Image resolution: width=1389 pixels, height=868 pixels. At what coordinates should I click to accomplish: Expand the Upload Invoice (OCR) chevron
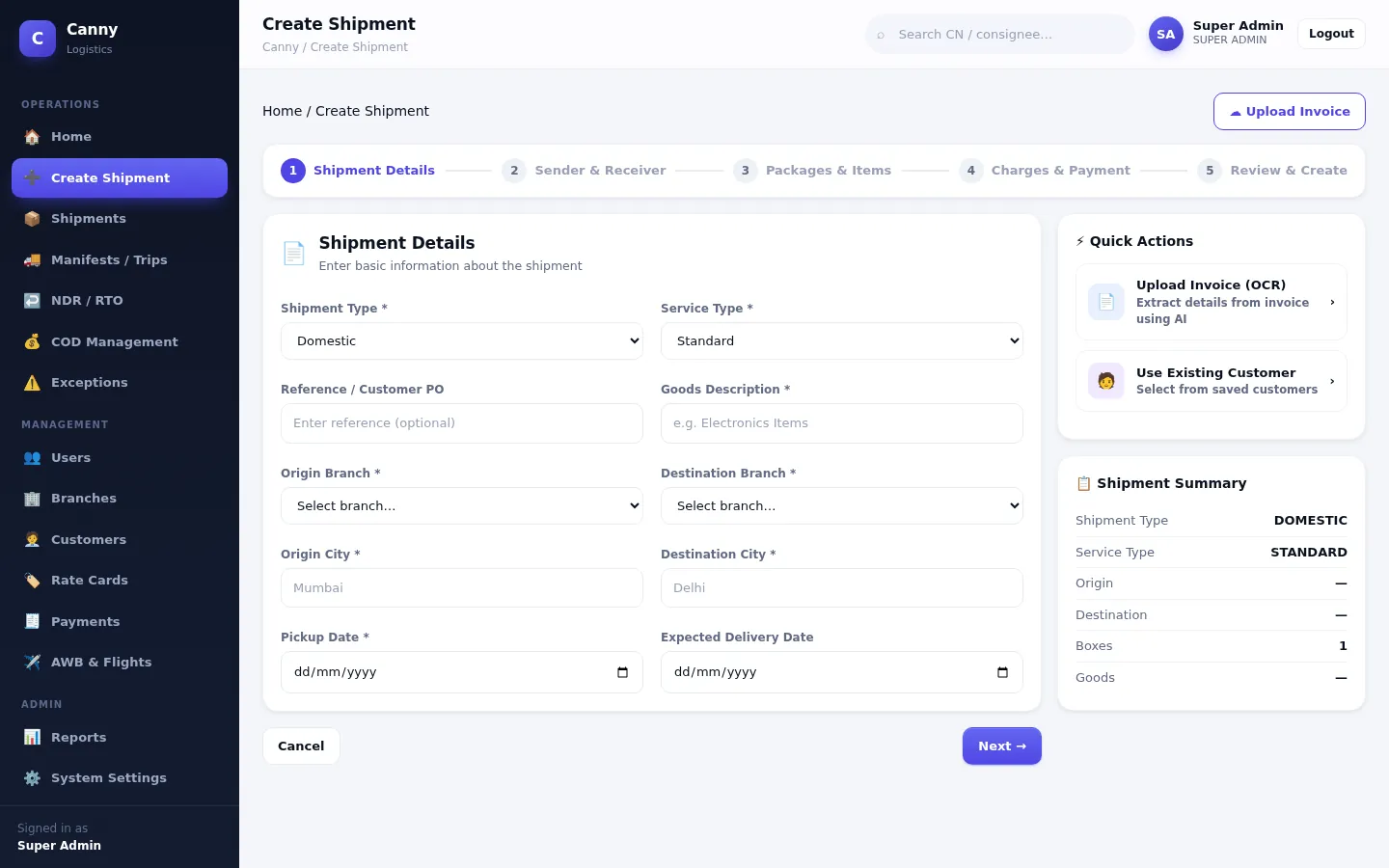click(x=1332, y=302)
